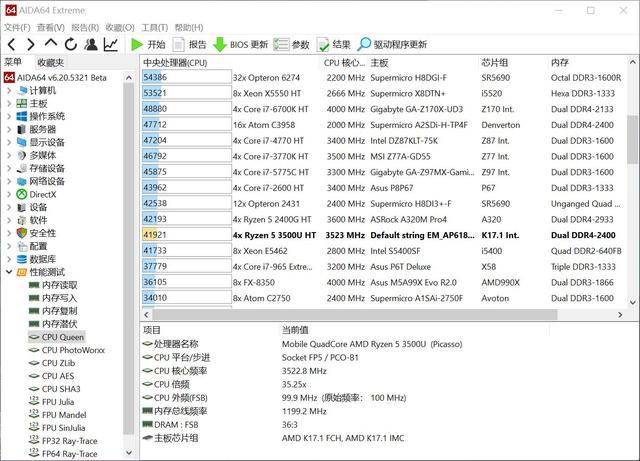
Task: Select AIDA64 v6.20.5321 Beta root item
Action: click(56, 78)
